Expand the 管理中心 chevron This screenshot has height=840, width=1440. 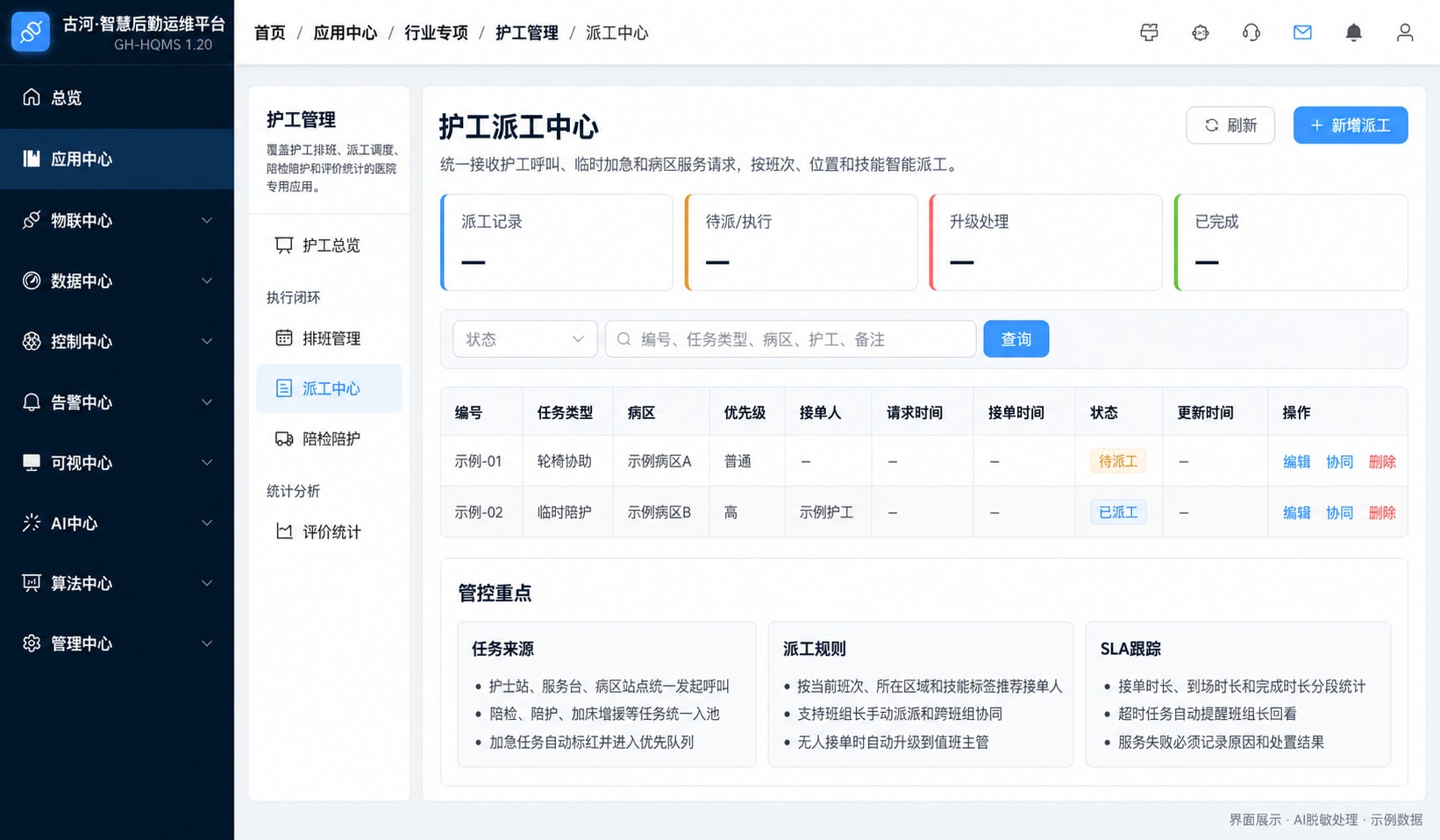(207, 644)
